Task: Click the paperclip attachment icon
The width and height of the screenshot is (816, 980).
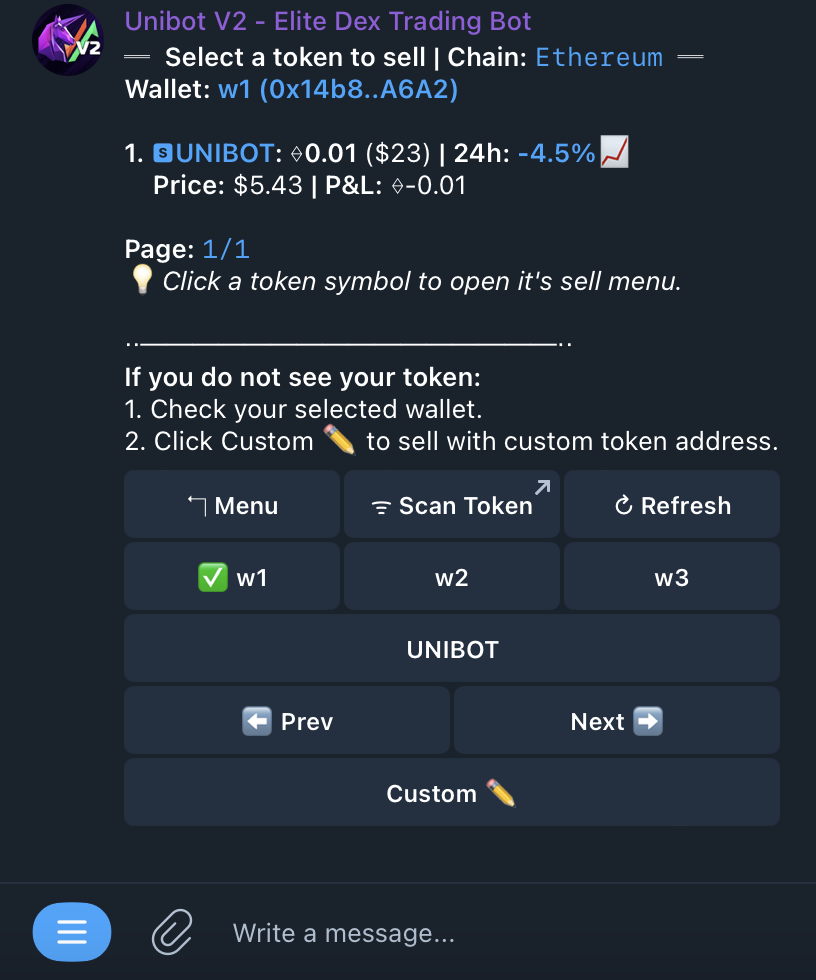Action: (172, 932)
